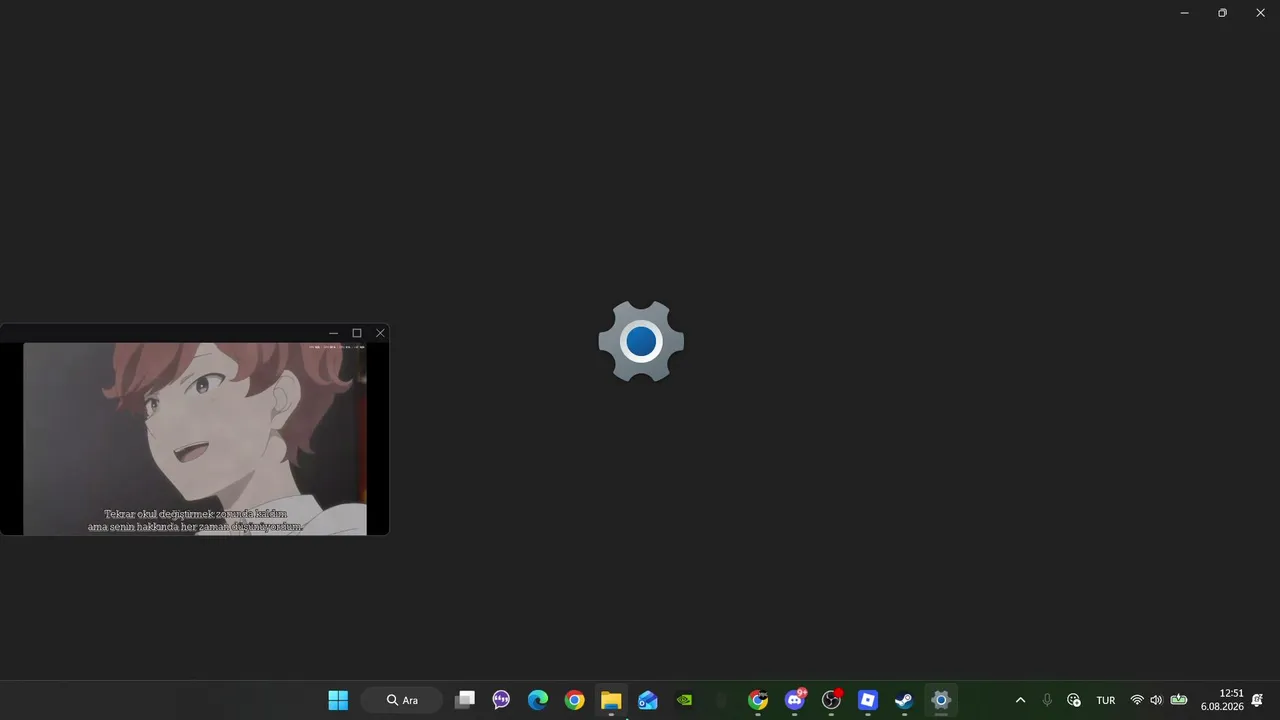This screenshot has width=1280, height=720.
Task: Launch the purple chat app on taskbar
Action: coord(501,700)
